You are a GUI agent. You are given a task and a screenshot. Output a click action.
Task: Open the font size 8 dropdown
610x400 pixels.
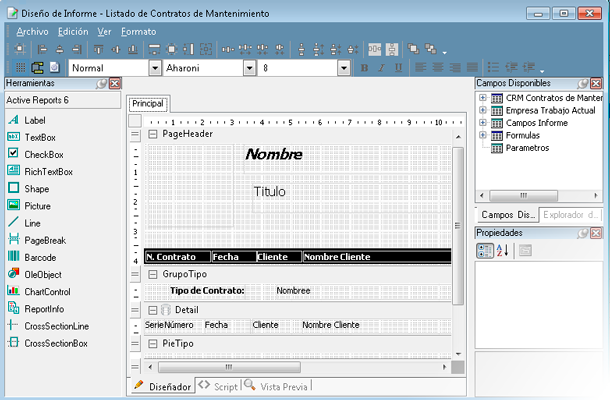344,68
